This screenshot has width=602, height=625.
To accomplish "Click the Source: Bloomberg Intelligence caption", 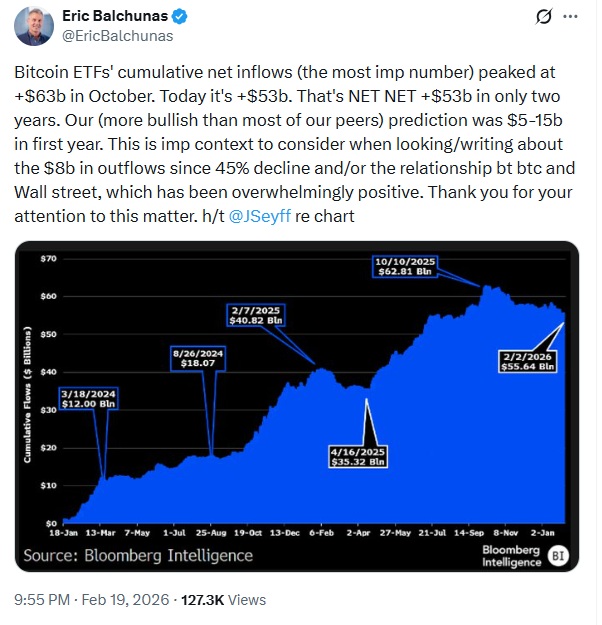I will click(139, 555).
